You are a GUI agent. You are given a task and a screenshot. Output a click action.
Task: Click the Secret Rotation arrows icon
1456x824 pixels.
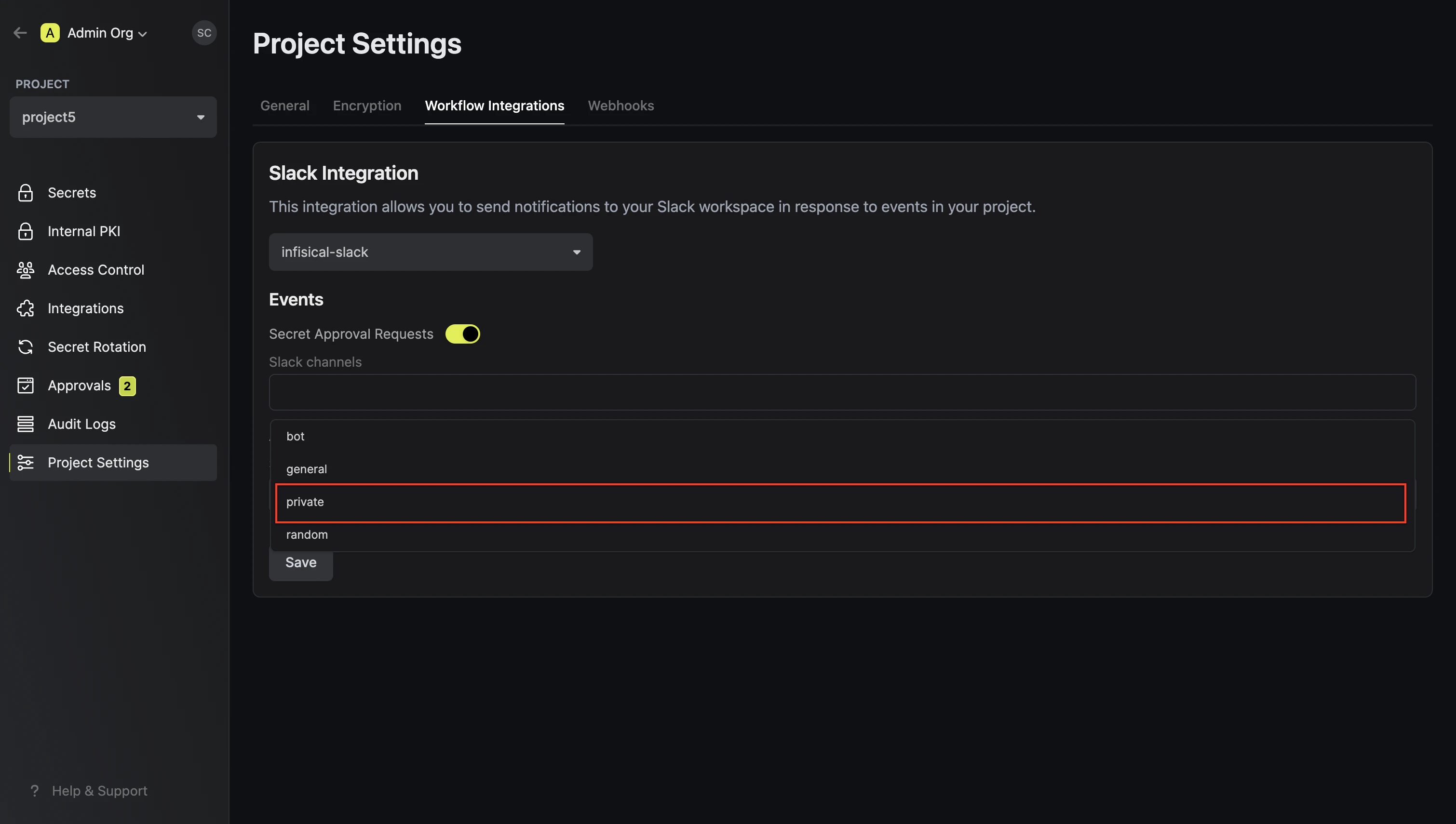26,347
